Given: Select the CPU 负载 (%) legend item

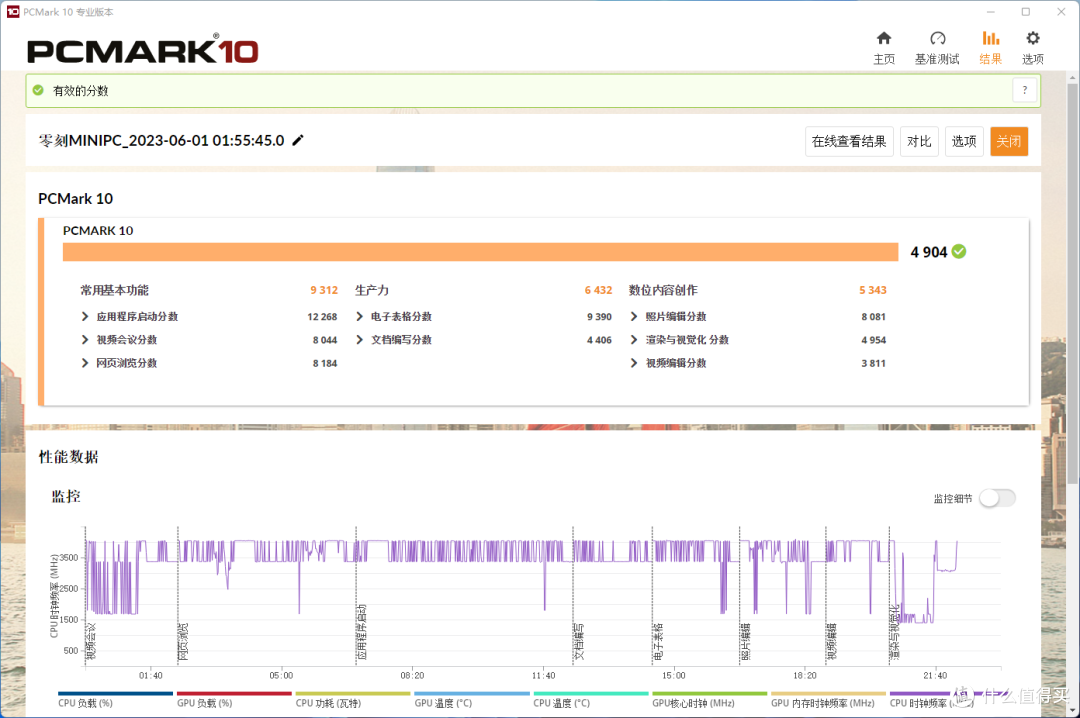Looking at the screenshot, I should pyautogui.click(x=115, y=699).
